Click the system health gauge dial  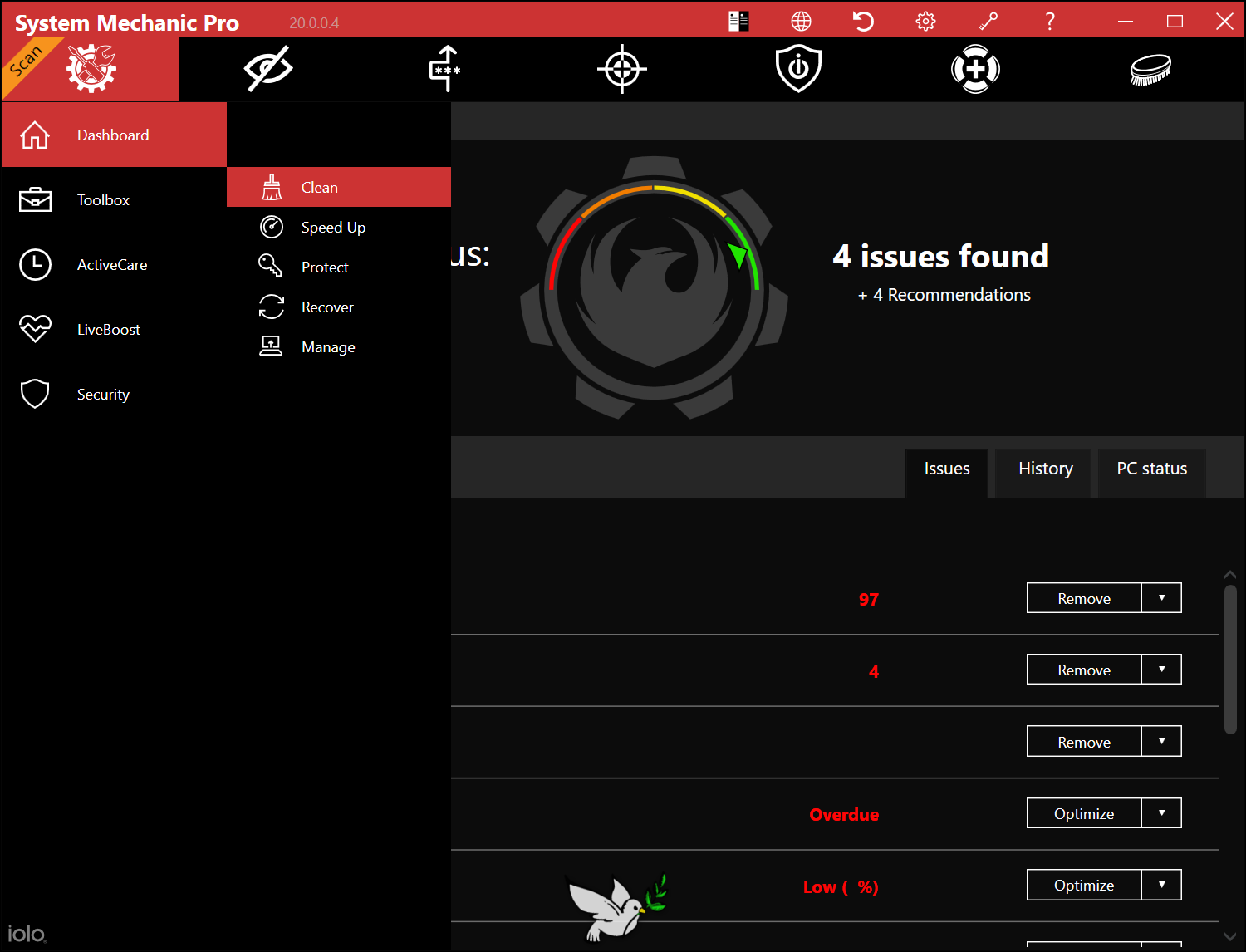click(654, 287)
